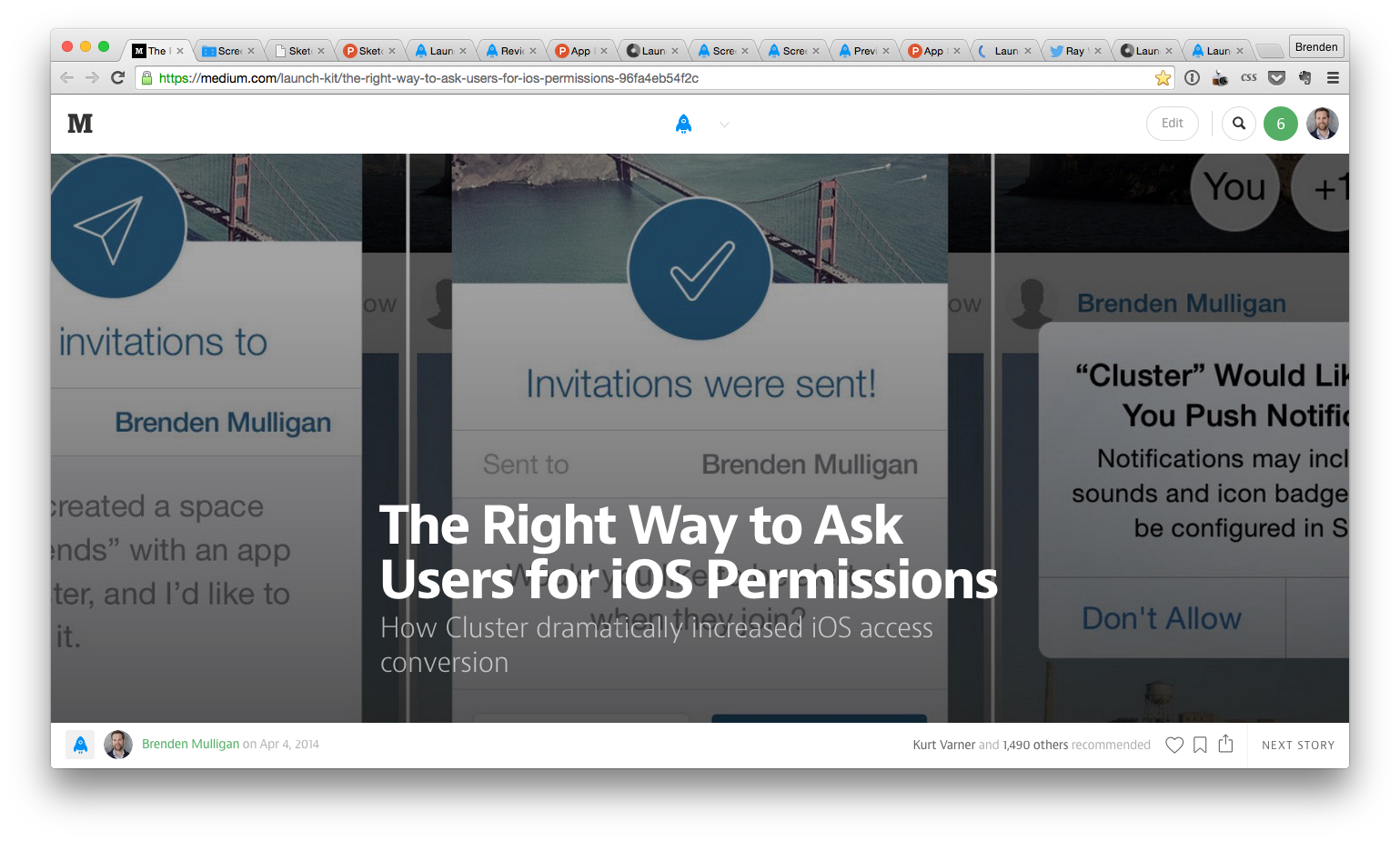Switch to the 'Revi' tab

pos(510,51)
